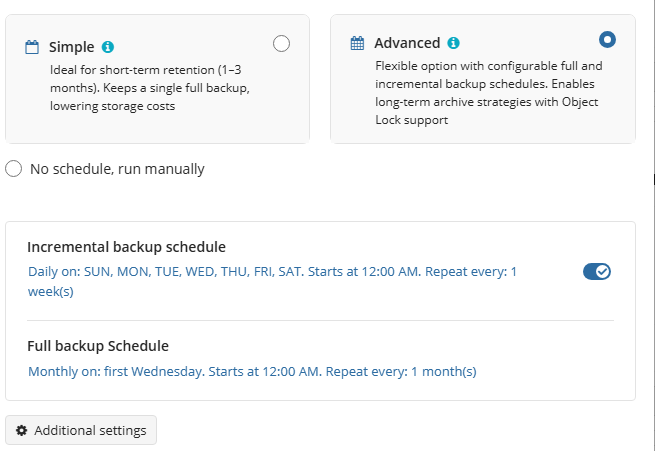Click the Full backup Schedule heading

[x=98, y=346]
